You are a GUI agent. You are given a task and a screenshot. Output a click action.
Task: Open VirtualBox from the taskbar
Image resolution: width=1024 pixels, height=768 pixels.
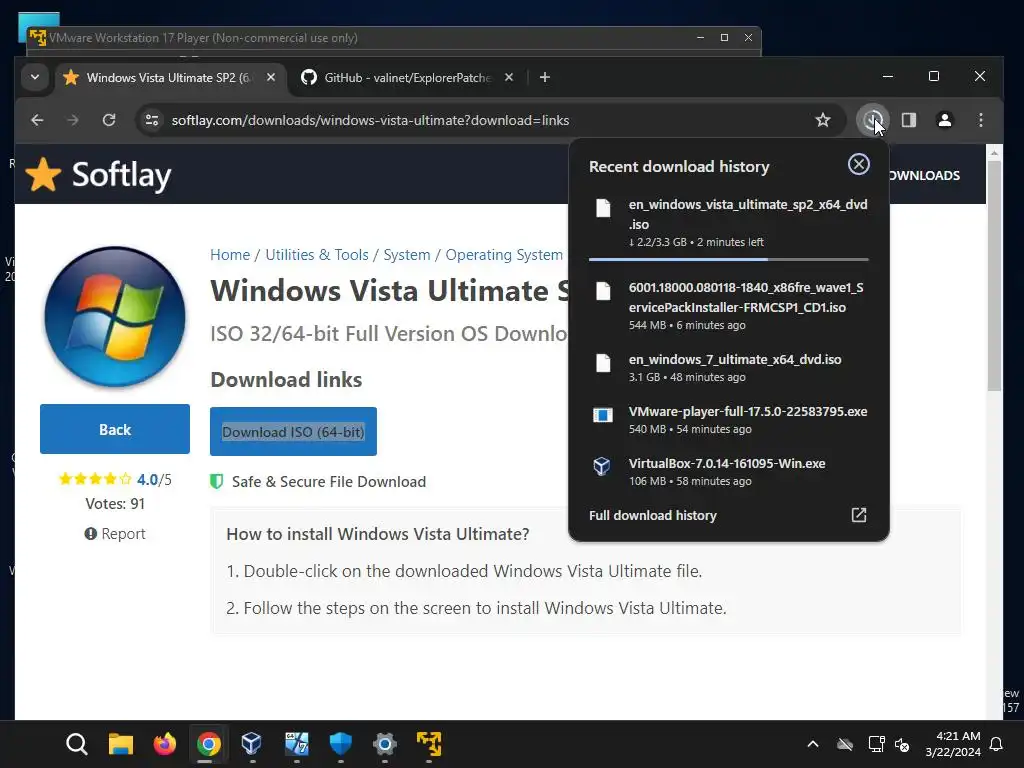click(252, 744)
